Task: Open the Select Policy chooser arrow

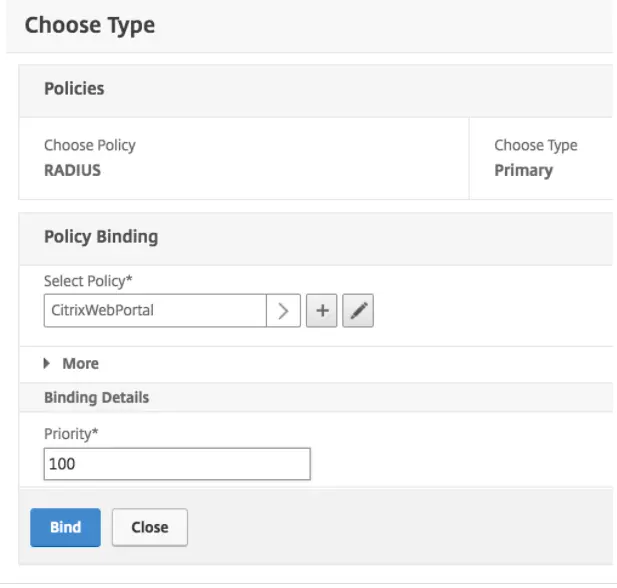Action: [283, 311]
